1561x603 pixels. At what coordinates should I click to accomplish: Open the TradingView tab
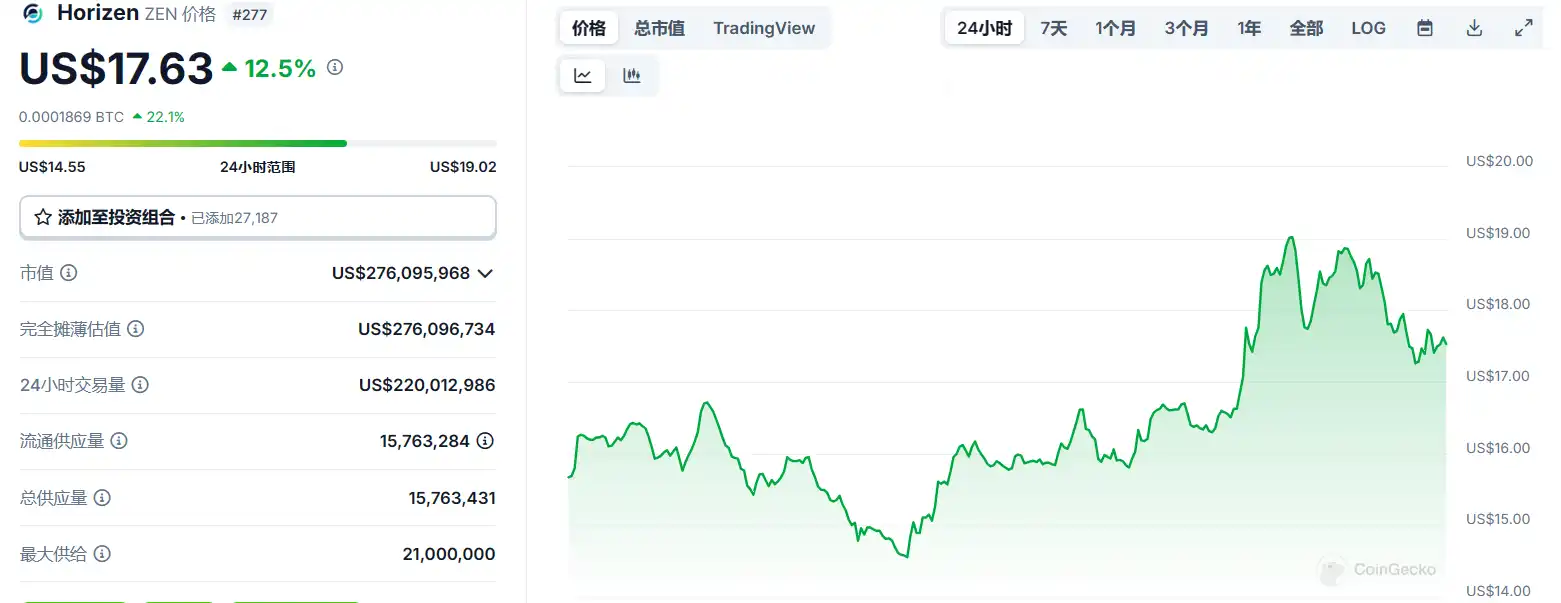pos(764,28)
